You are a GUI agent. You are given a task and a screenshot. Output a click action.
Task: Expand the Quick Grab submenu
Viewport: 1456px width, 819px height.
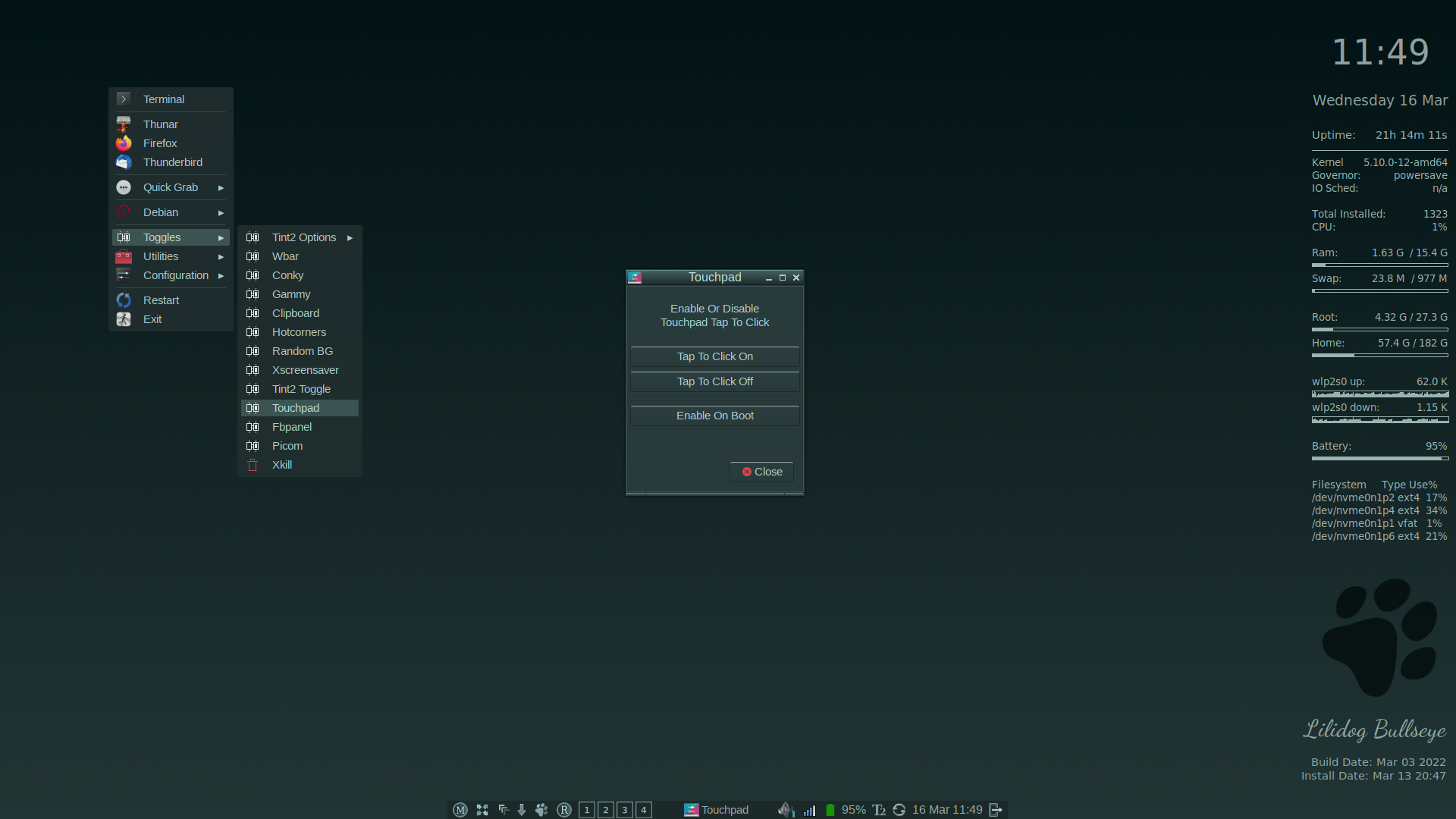(x=171, y=187)
